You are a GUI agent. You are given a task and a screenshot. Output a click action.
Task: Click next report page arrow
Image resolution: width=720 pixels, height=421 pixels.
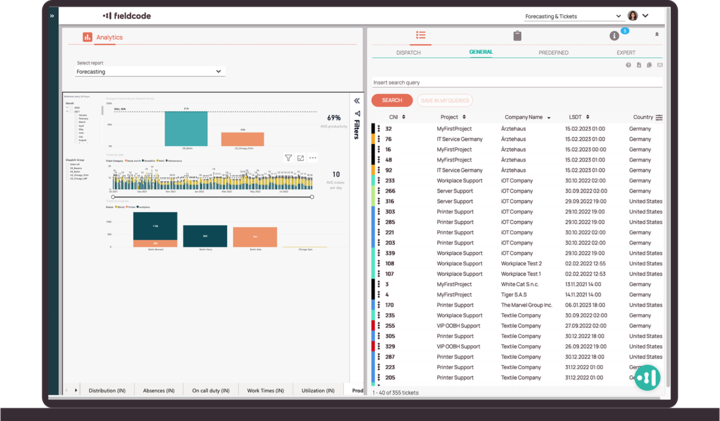click(x=76, y=391)
